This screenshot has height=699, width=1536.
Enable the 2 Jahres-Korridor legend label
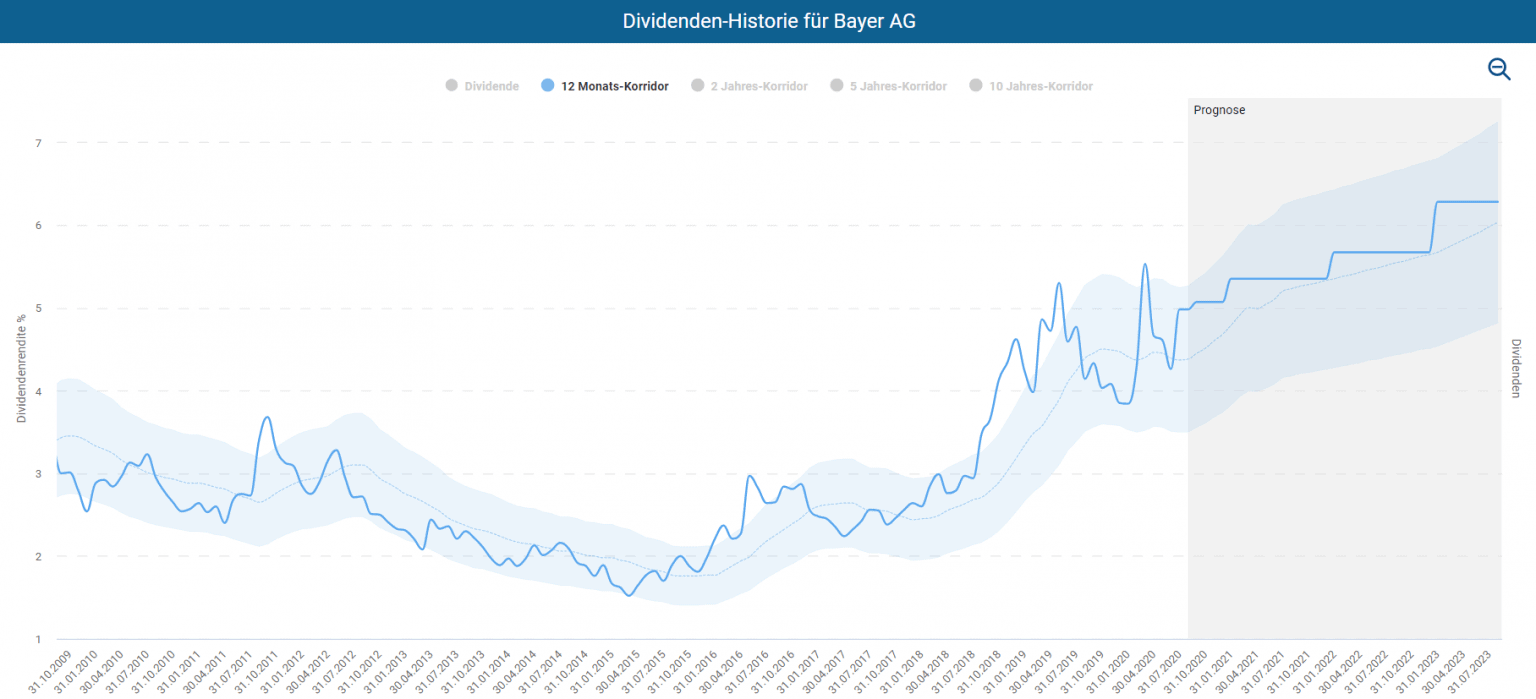tap(758, 87)
